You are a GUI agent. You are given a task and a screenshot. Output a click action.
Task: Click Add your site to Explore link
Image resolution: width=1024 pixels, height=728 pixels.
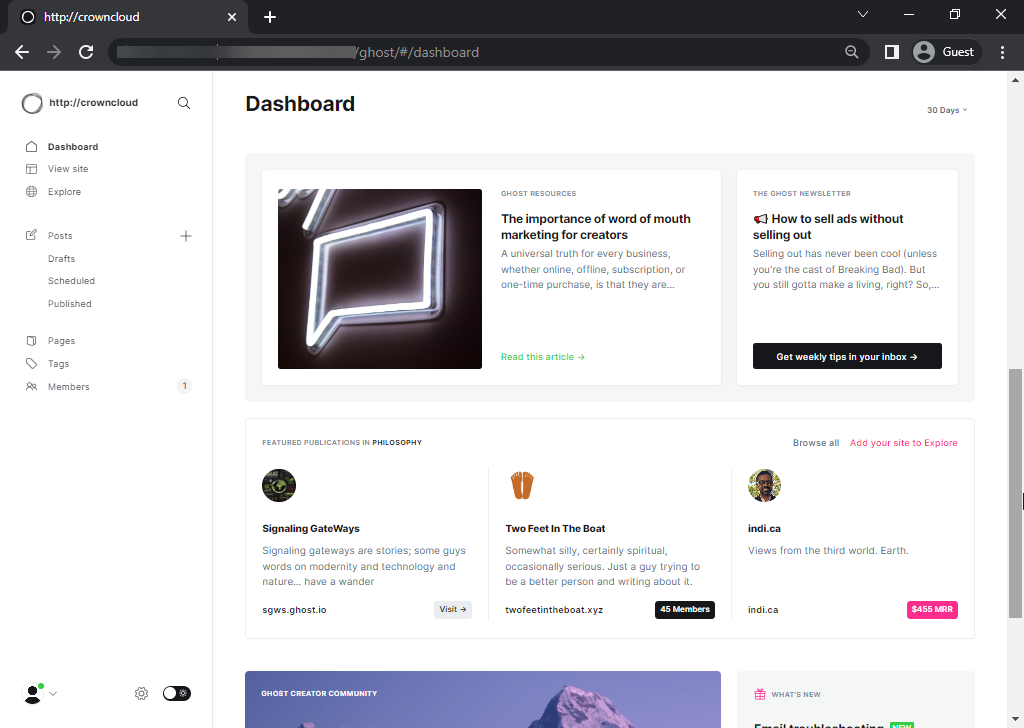click(x=903, y=443)
